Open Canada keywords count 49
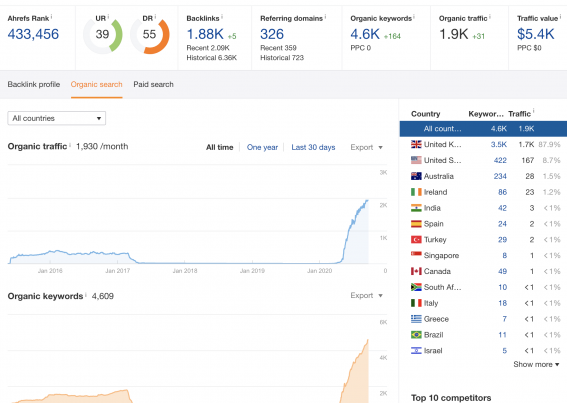This screenshot has height=403, width=567. click(x=503, y=271)
